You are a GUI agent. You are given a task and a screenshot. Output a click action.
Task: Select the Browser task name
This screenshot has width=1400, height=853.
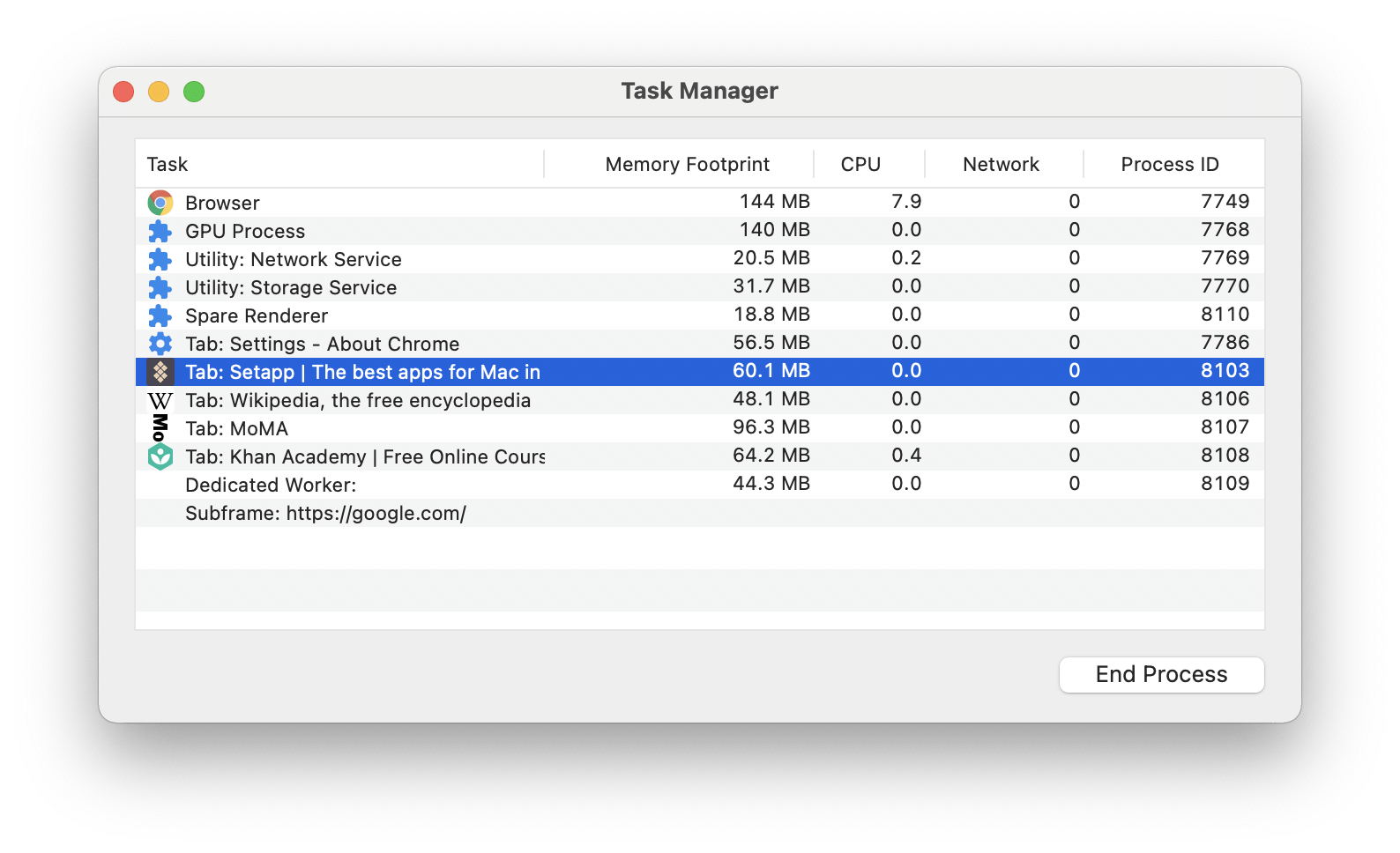[x=222, y=203]
